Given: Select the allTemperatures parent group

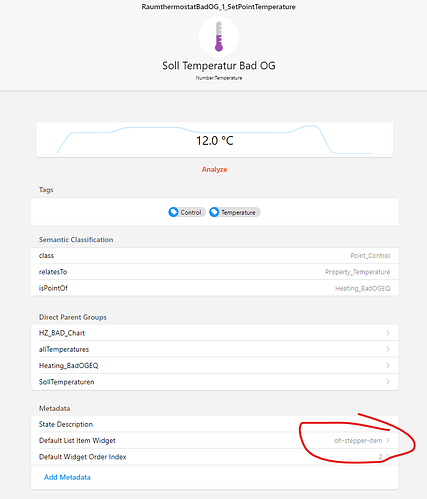Looking at the screenshot, I should [x=215, y=349].
